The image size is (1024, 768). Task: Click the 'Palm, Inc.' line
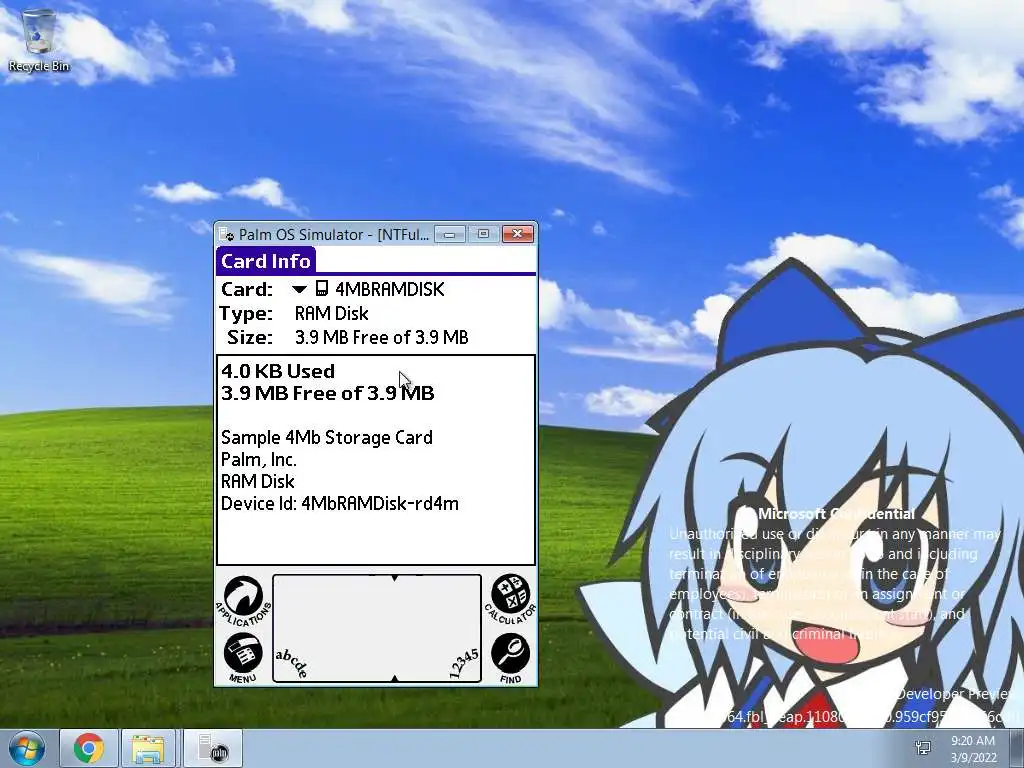pos(259,460)
